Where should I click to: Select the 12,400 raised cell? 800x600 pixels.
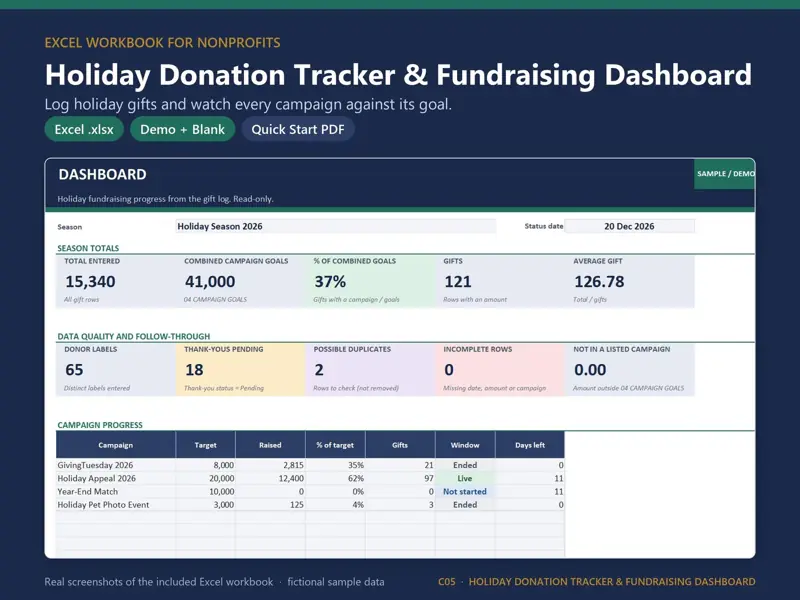click(x=270, y=479)
